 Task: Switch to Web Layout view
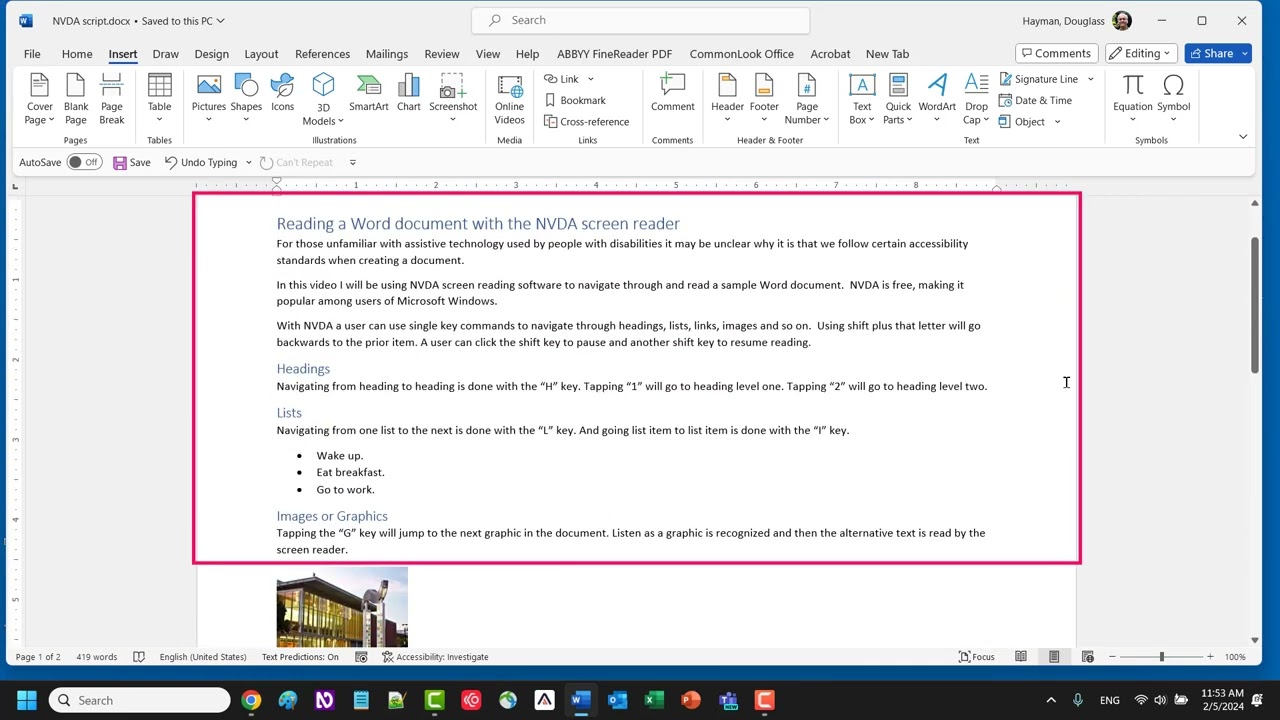(x=1088, y=657)
